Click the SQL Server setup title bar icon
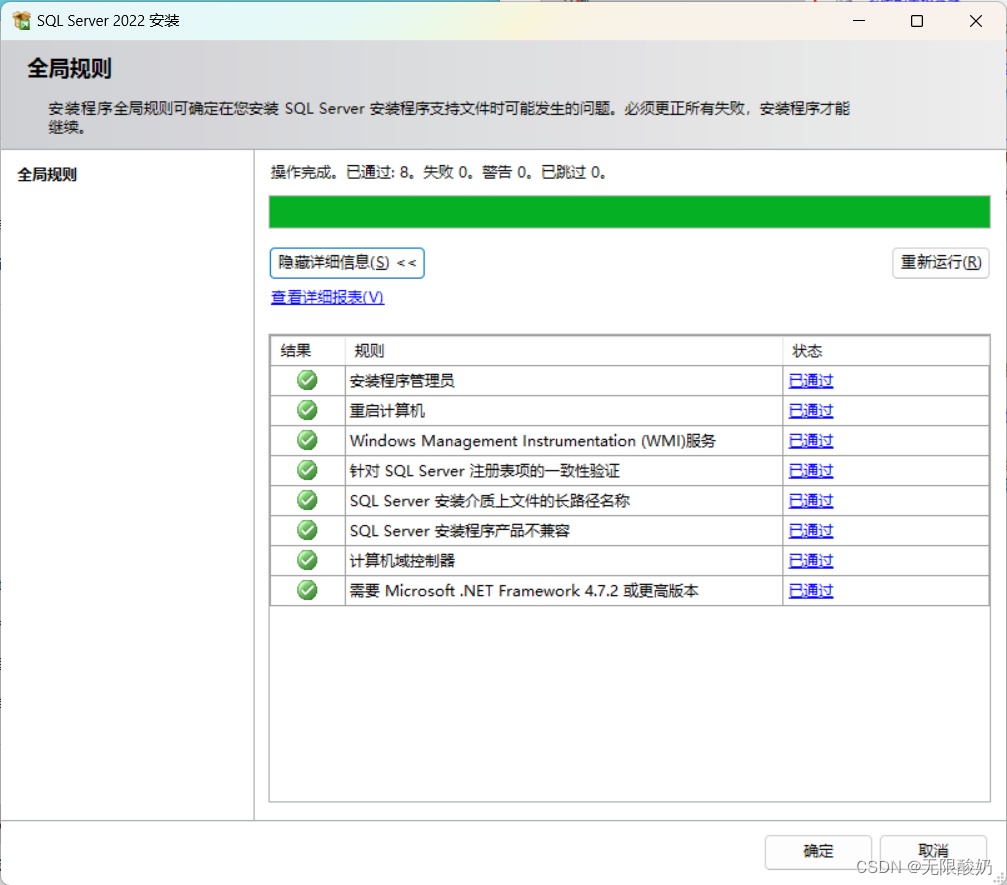 click(x=21, y=20)
